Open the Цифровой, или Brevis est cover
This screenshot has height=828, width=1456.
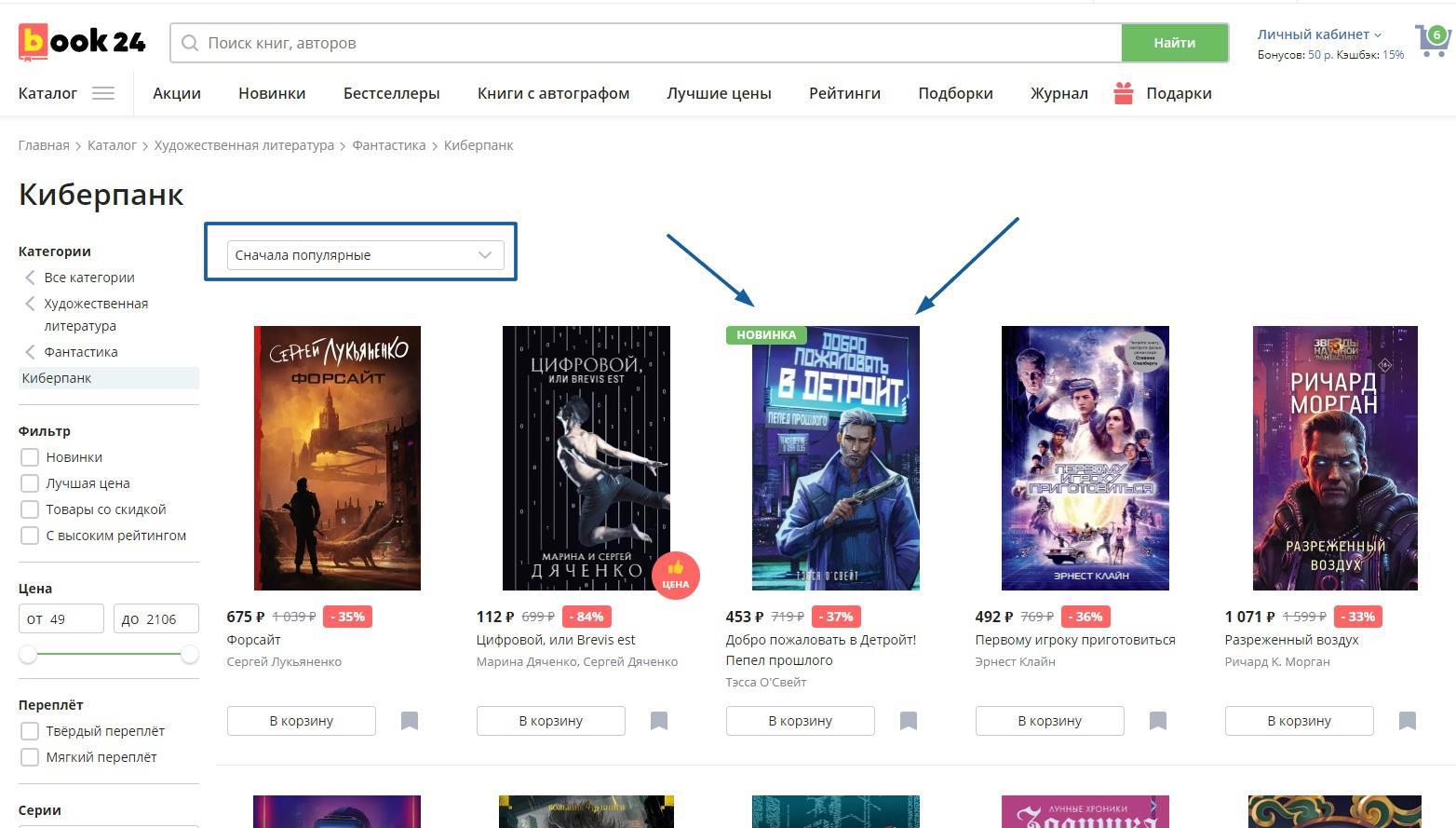tap(586, 458)
